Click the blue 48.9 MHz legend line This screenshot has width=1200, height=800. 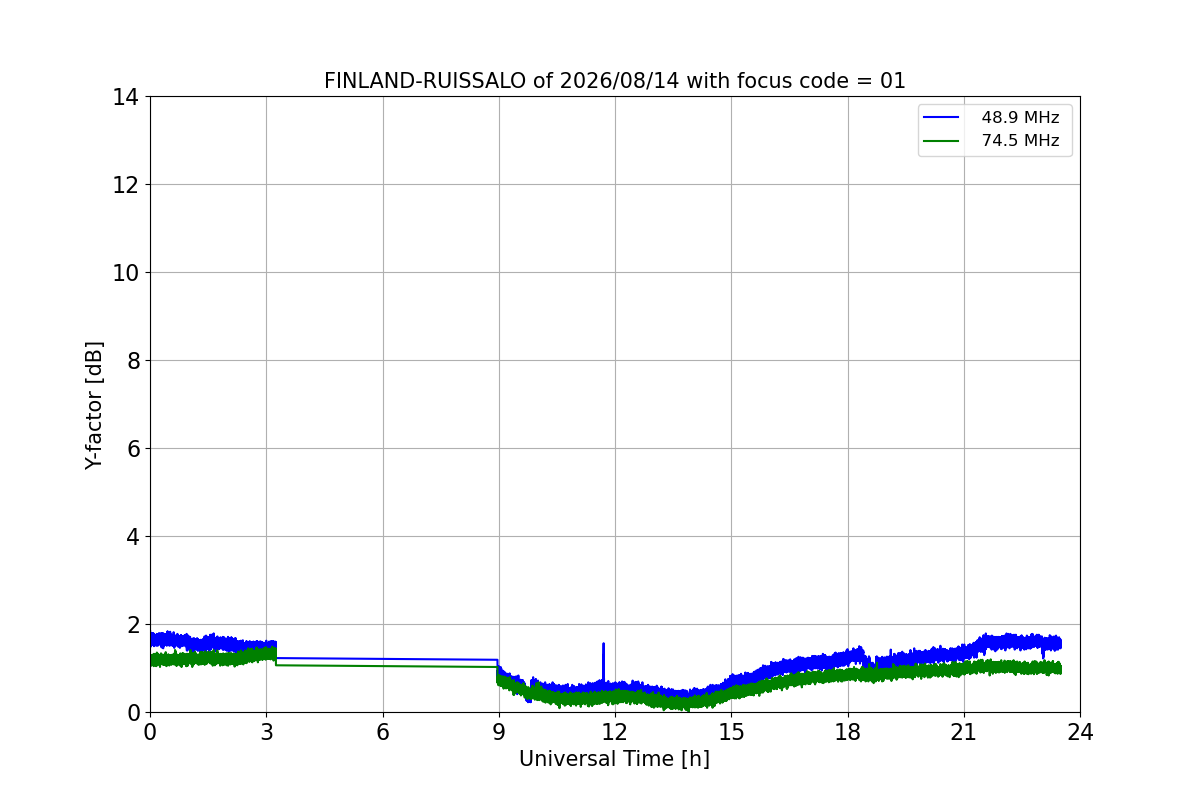coord(939,118)
